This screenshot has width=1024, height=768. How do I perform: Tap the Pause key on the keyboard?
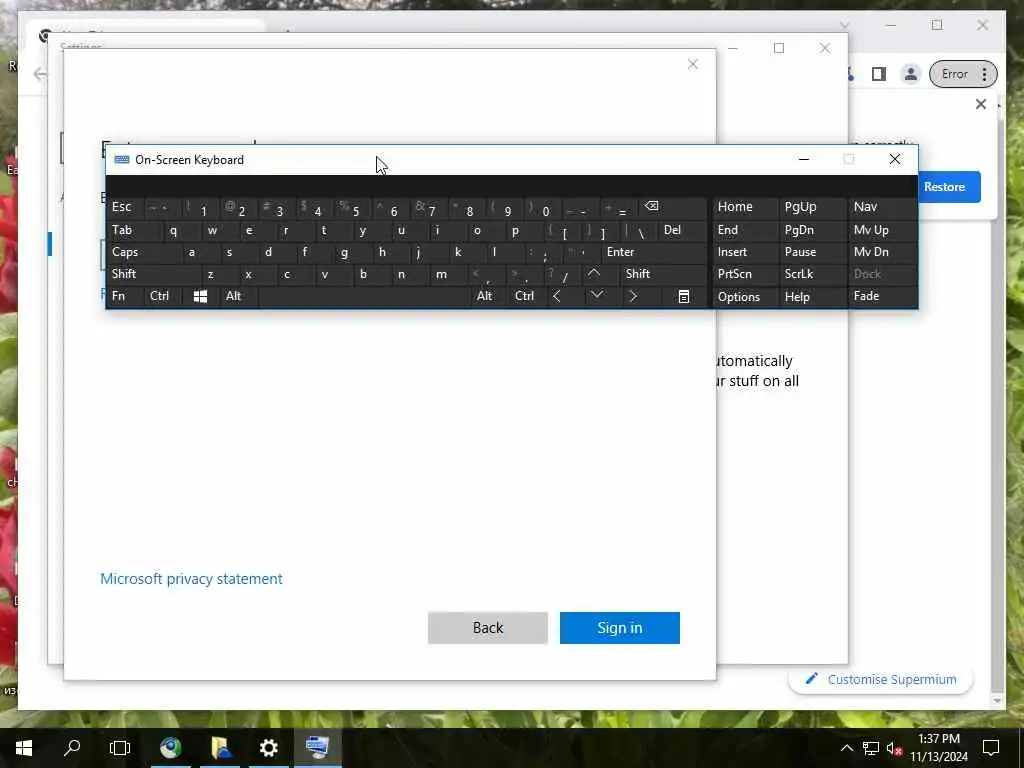(x=812, y=252)
